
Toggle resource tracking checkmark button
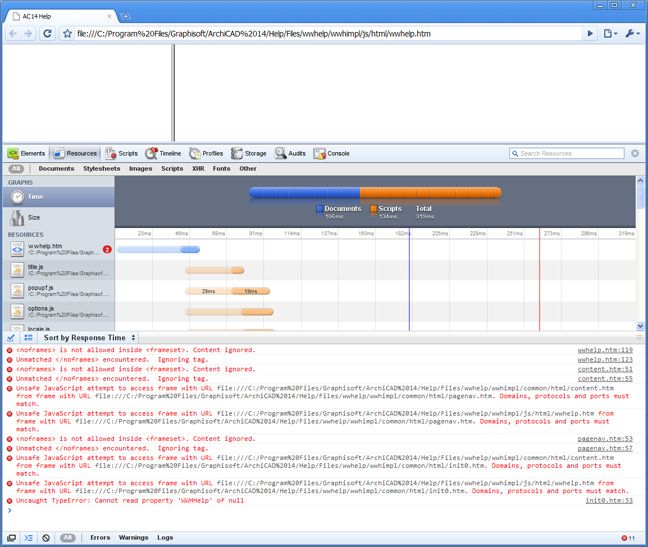11,338
